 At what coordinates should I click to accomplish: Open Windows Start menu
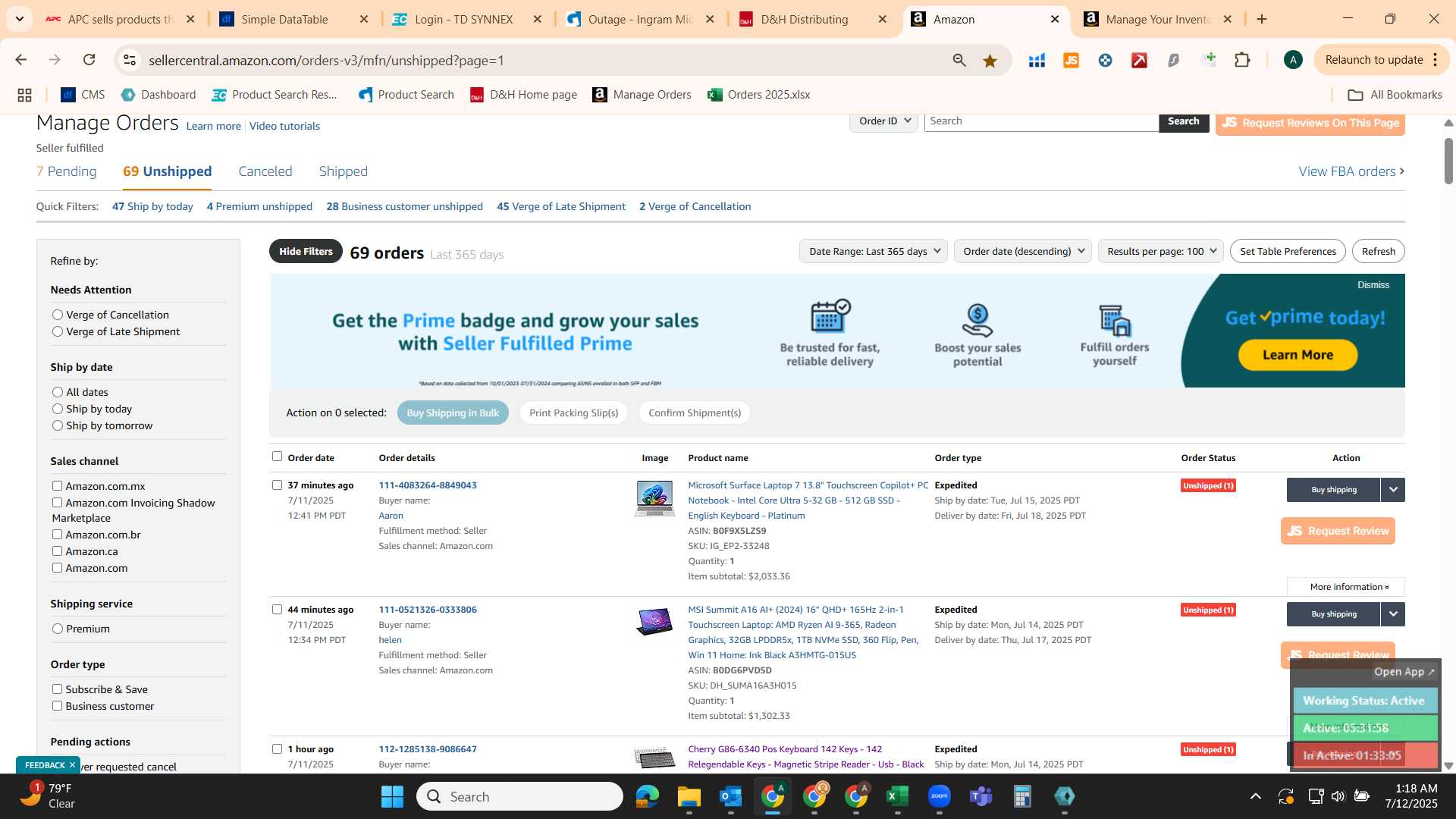(392, 796)
